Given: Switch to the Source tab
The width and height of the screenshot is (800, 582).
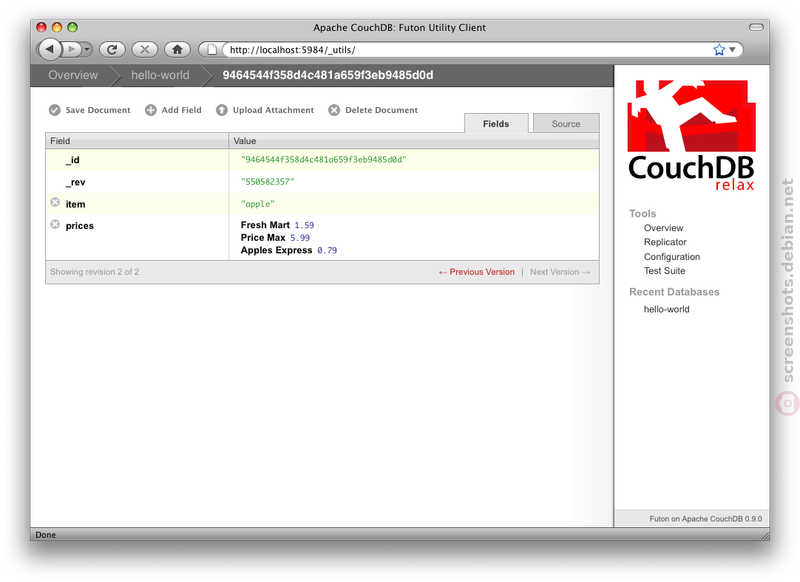Looking at the screenshot, I should pos(566,123).
